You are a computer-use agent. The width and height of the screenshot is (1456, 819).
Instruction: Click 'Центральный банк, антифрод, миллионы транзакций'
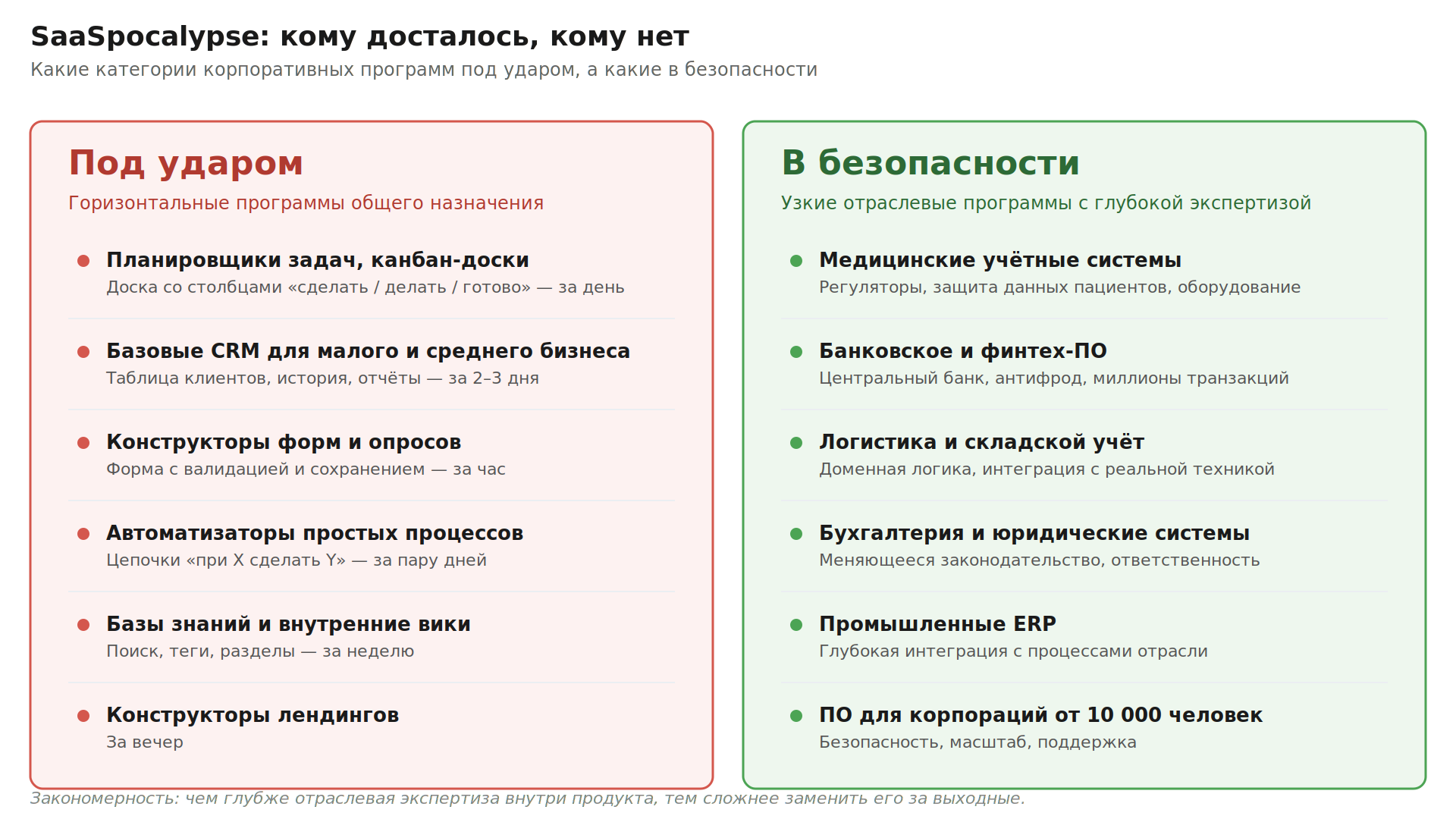click(x=1054, y=378)
